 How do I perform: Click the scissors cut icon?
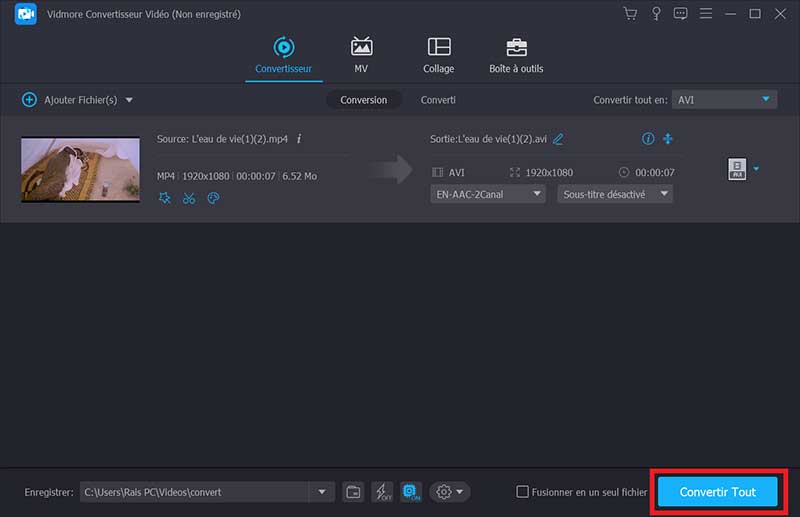189,198
